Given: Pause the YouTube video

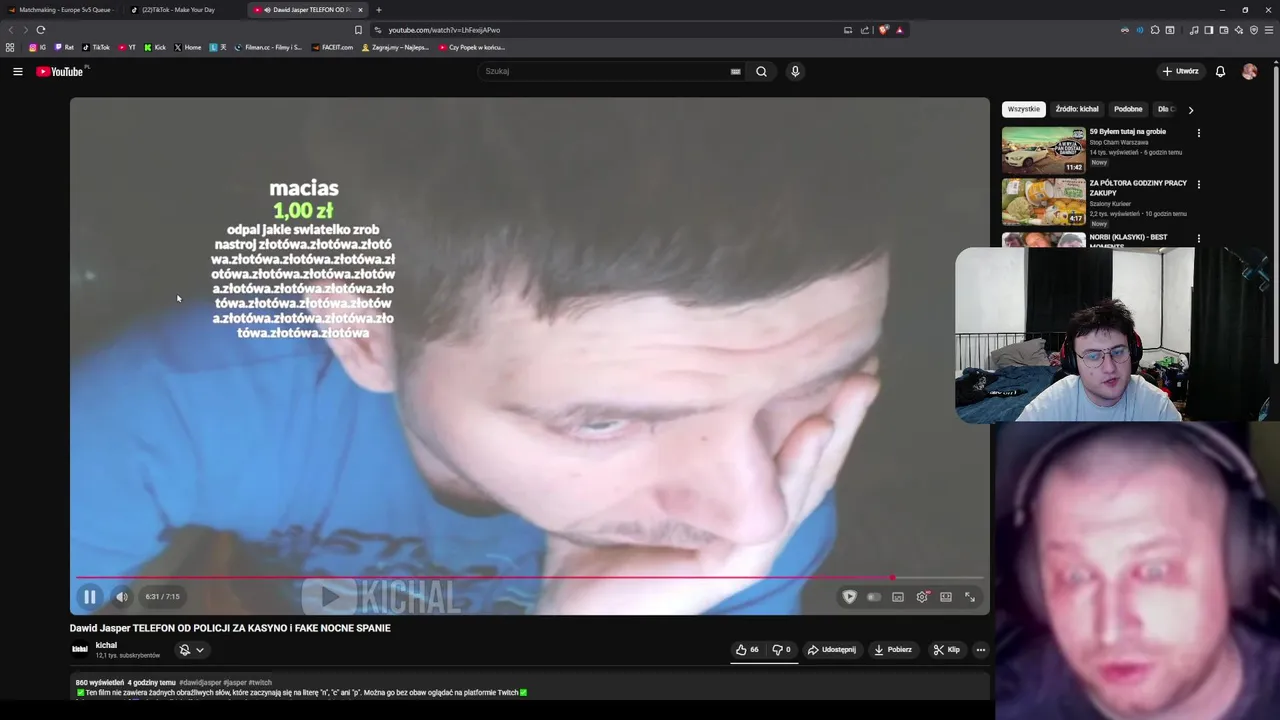Looking at the screenshot, I should [x=89, y=597].
